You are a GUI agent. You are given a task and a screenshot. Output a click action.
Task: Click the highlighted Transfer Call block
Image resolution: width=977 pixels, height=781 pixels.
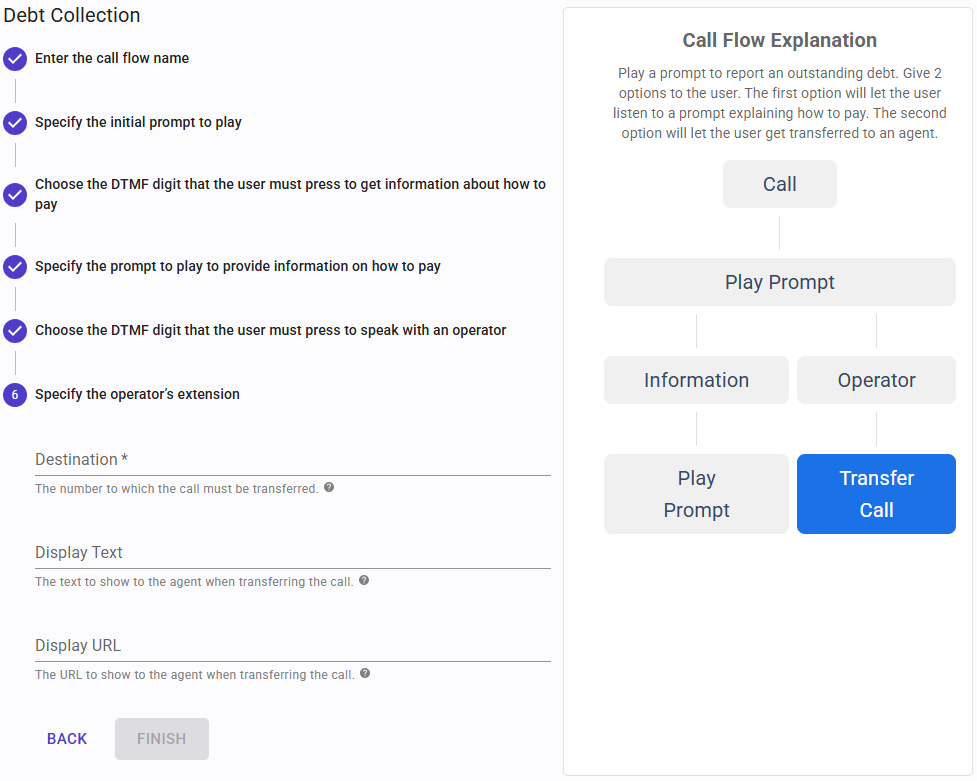876,493
